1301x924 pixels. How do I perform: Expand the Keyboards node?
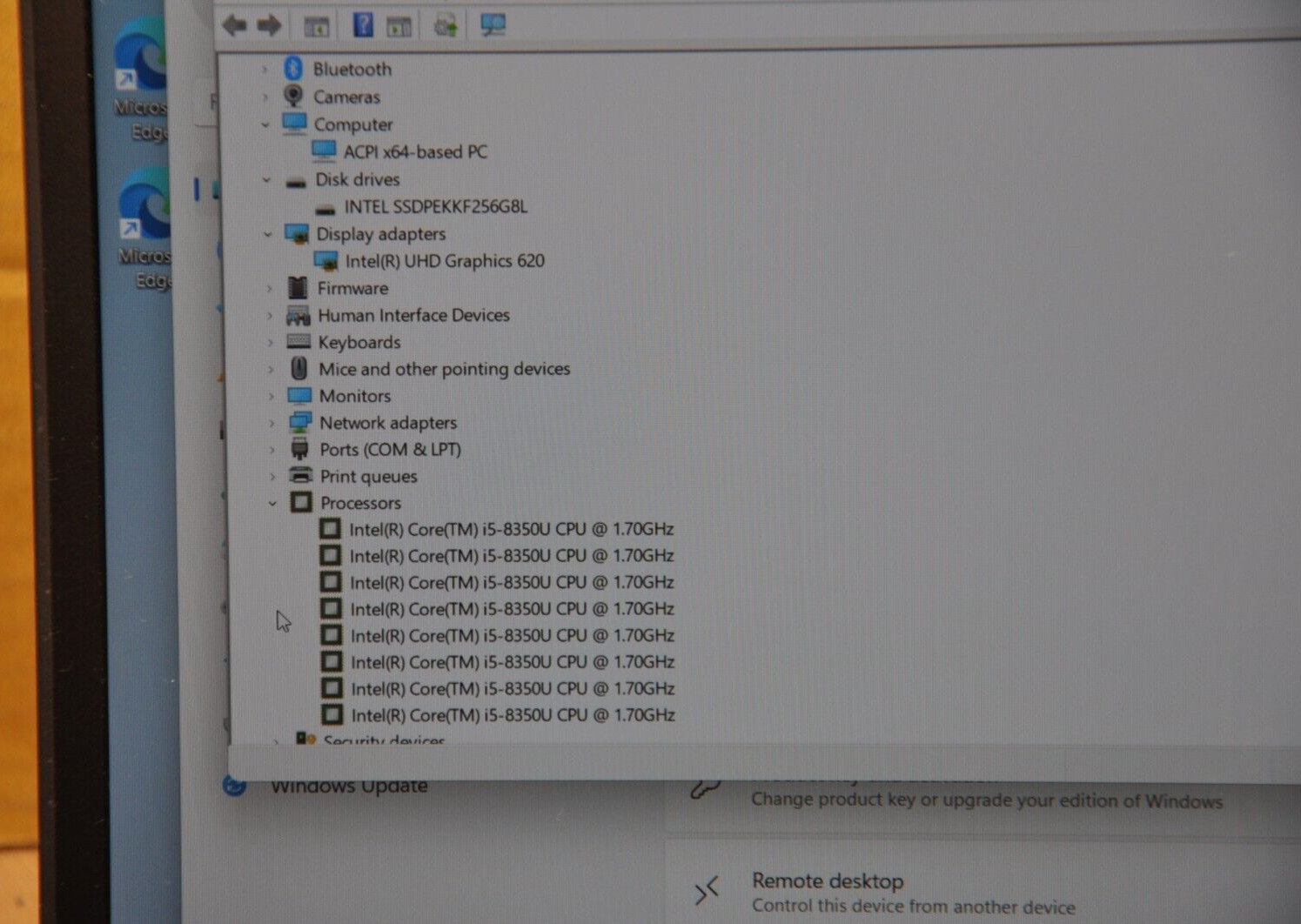click(271, 343)
